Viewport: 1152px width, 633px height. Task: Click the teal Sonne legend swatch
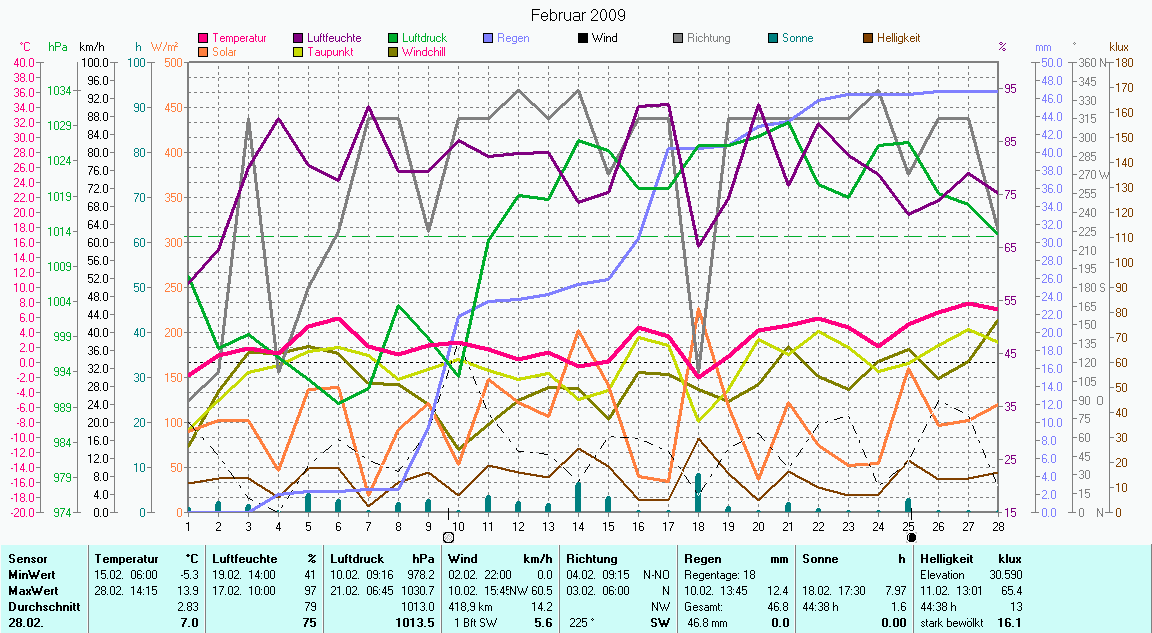click(x=773, y=38)
